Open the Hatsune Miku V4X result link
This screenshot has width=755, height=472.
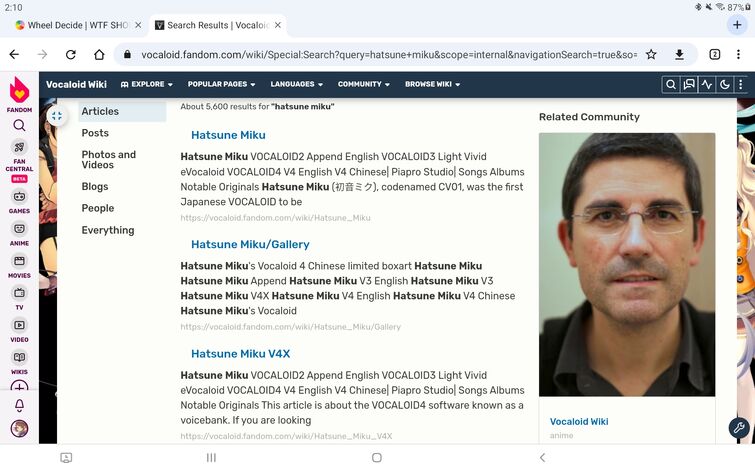coord(240,354)
